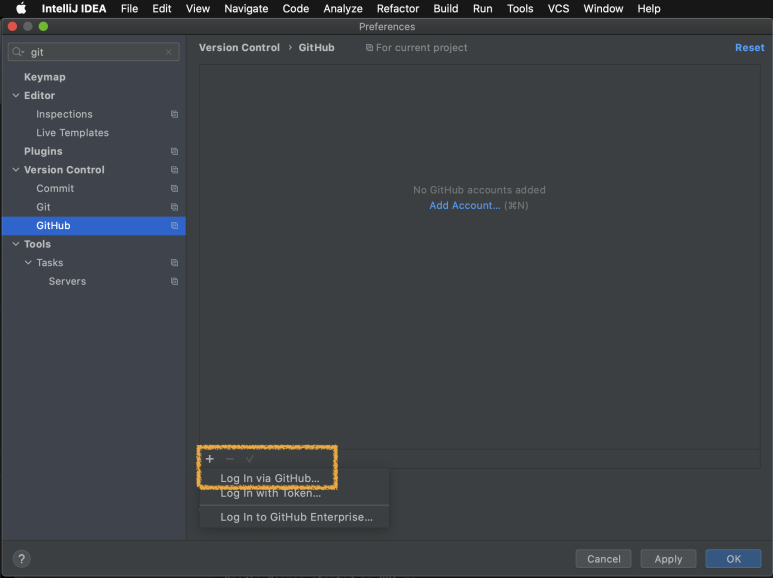
Task: Choose Log In to GitHub Enterprise option
Action: (x=294, y=517)
